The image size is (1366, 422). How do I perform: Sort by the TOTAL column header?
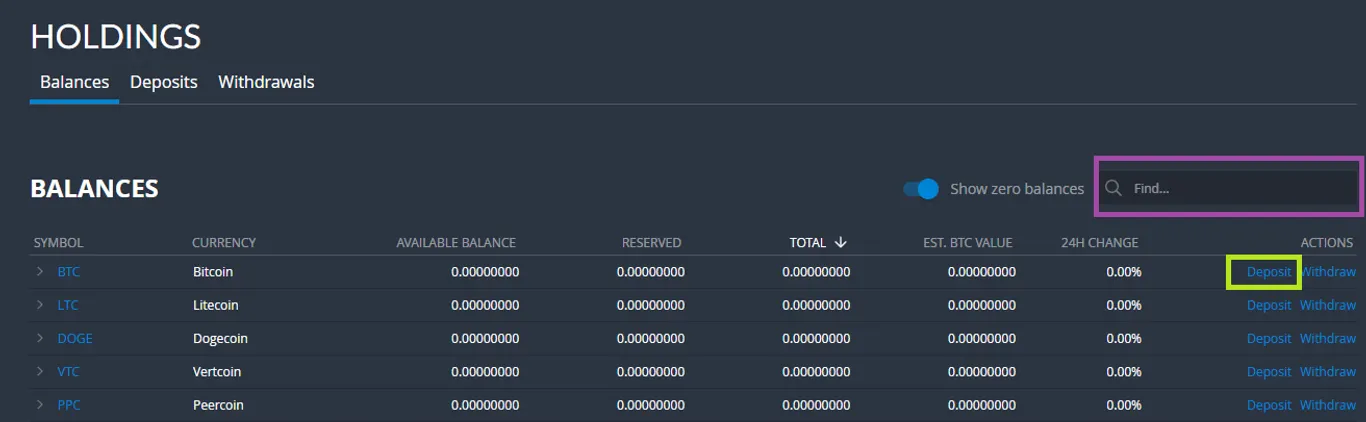pos(808,242)
